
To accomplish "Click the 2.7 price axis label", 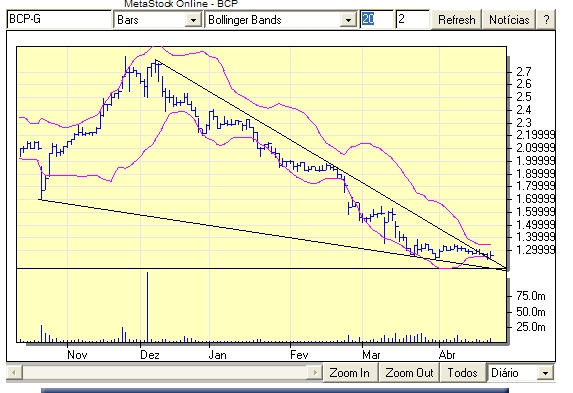I will click(x=524, y=71).
